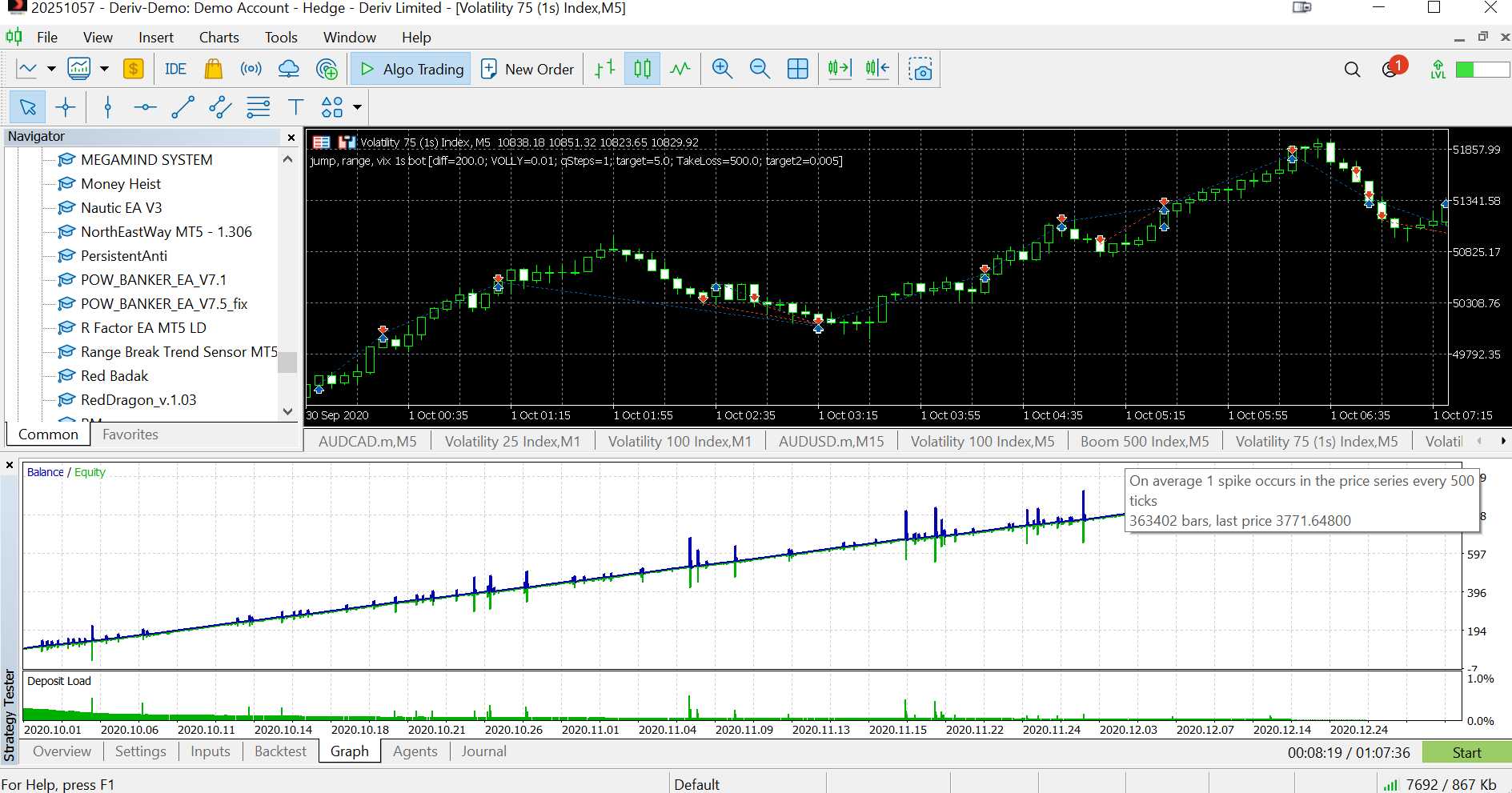Select the crosshair tool

click(66, 106)
